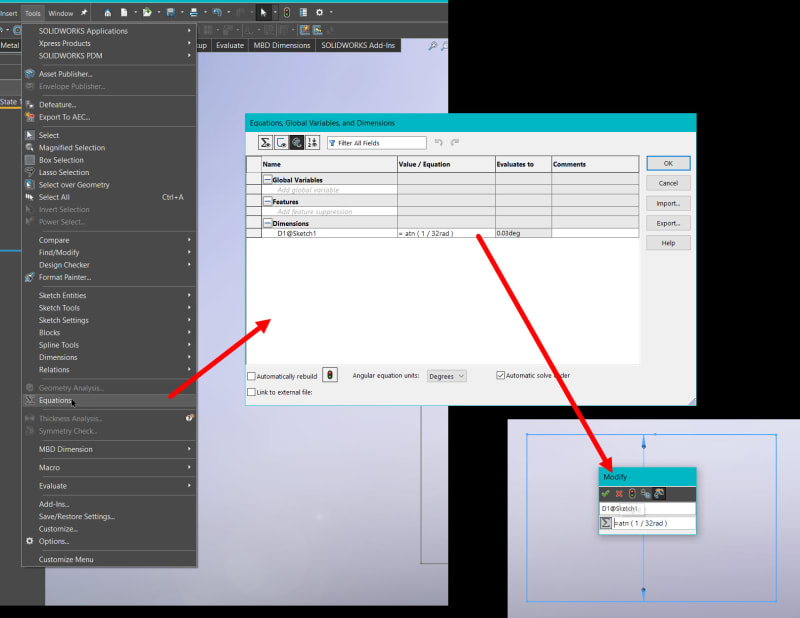Viewport: 800px width, 618px height.
Task: Click the Sketch Equation View icon
Action: (x=281, y=143)
